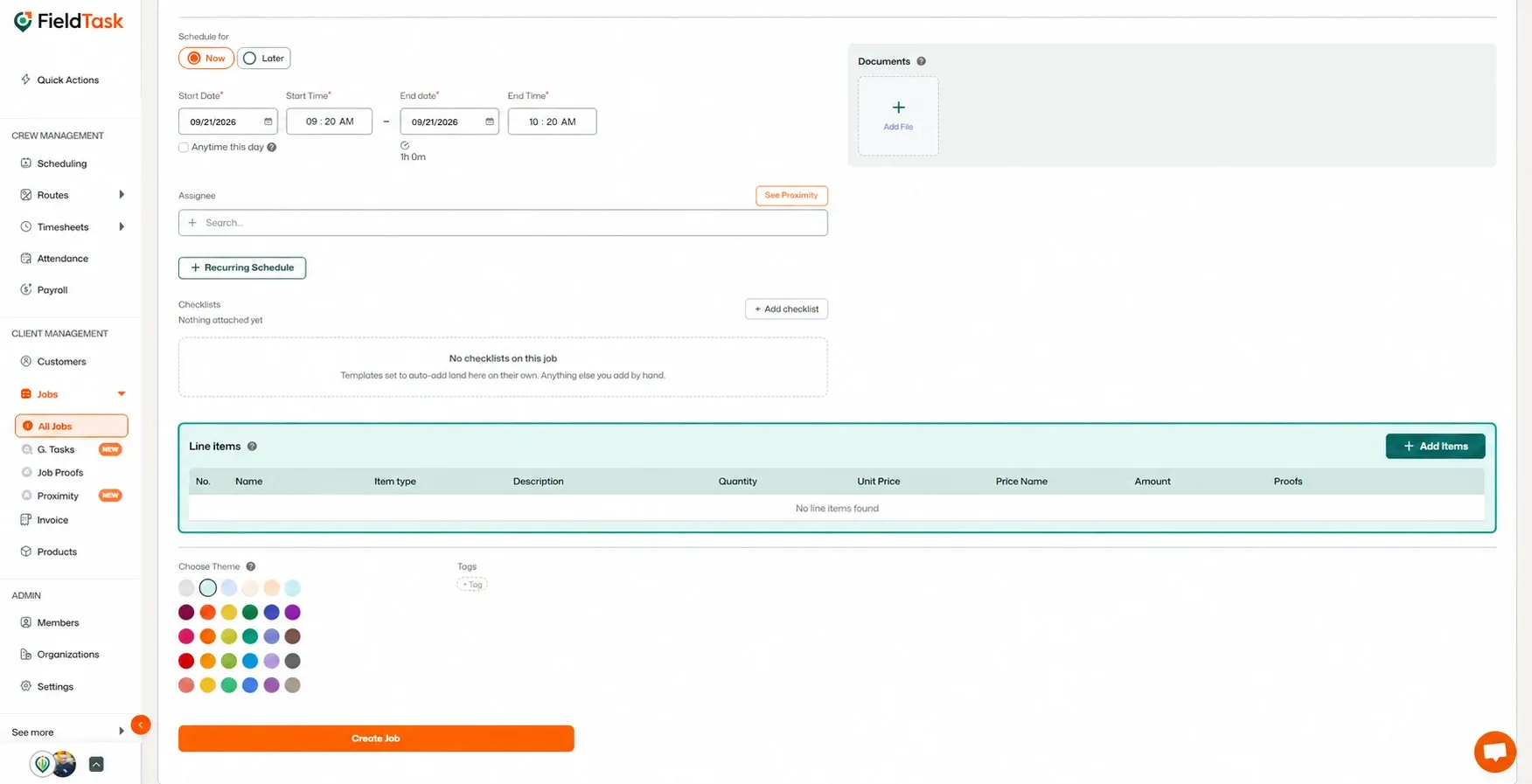Image resolution: width=1532 pixels, height=784 pixels.
Task: Click the Add File plus icon
Action: pos(898,108)
